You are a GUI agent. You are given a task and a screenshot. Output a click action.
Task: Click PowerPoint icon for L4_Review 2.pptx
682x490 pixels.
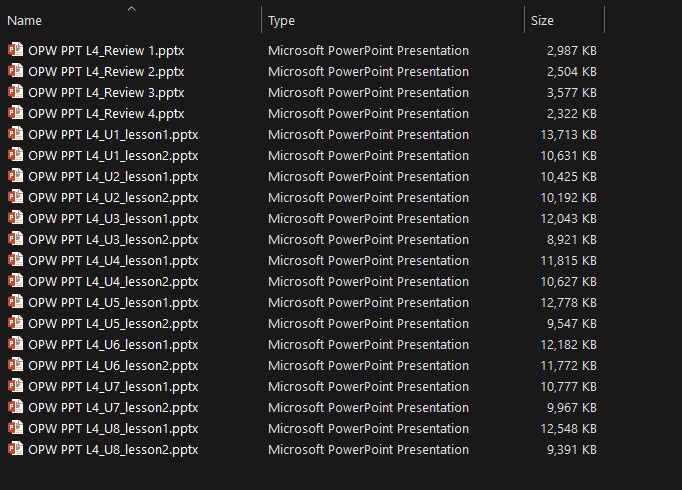tap(16, 70)
